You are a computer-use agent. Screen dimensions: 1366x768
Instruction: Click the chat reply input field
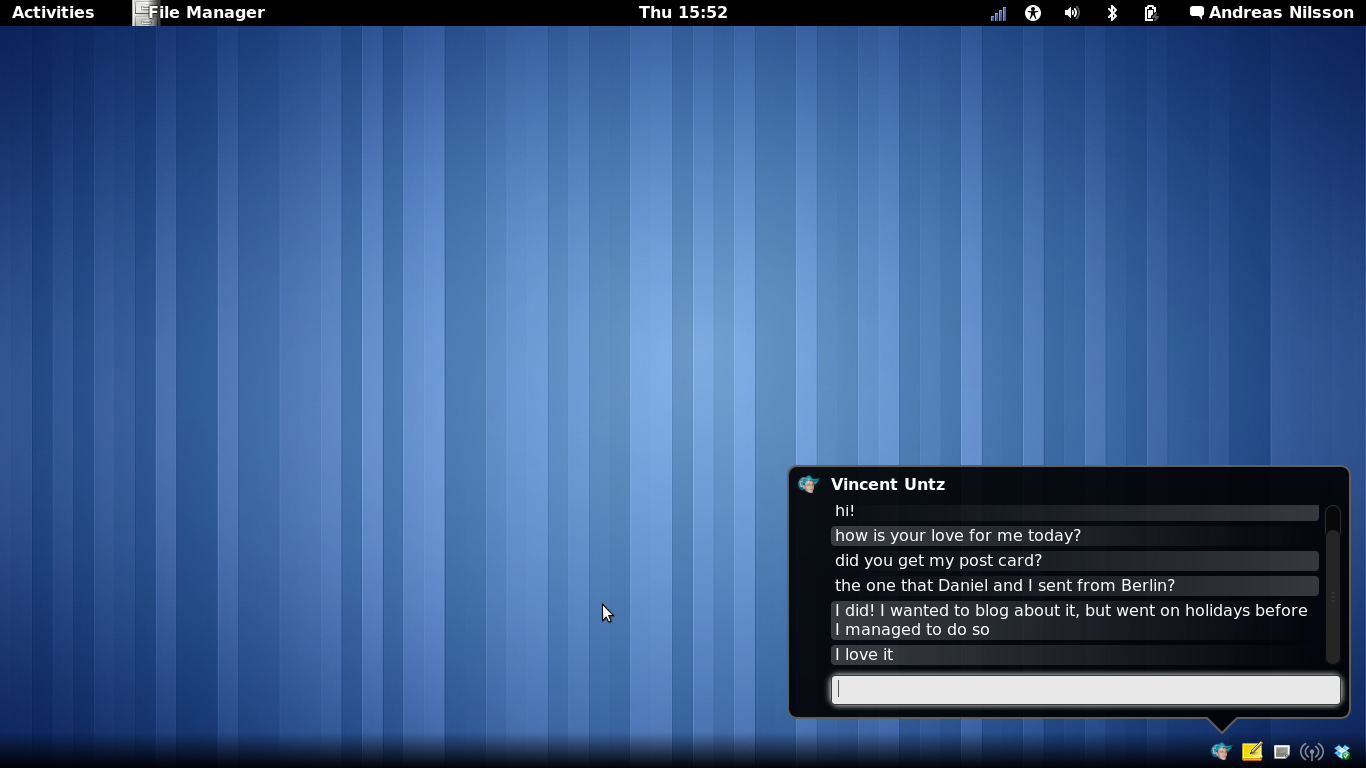coord(1086,689)
